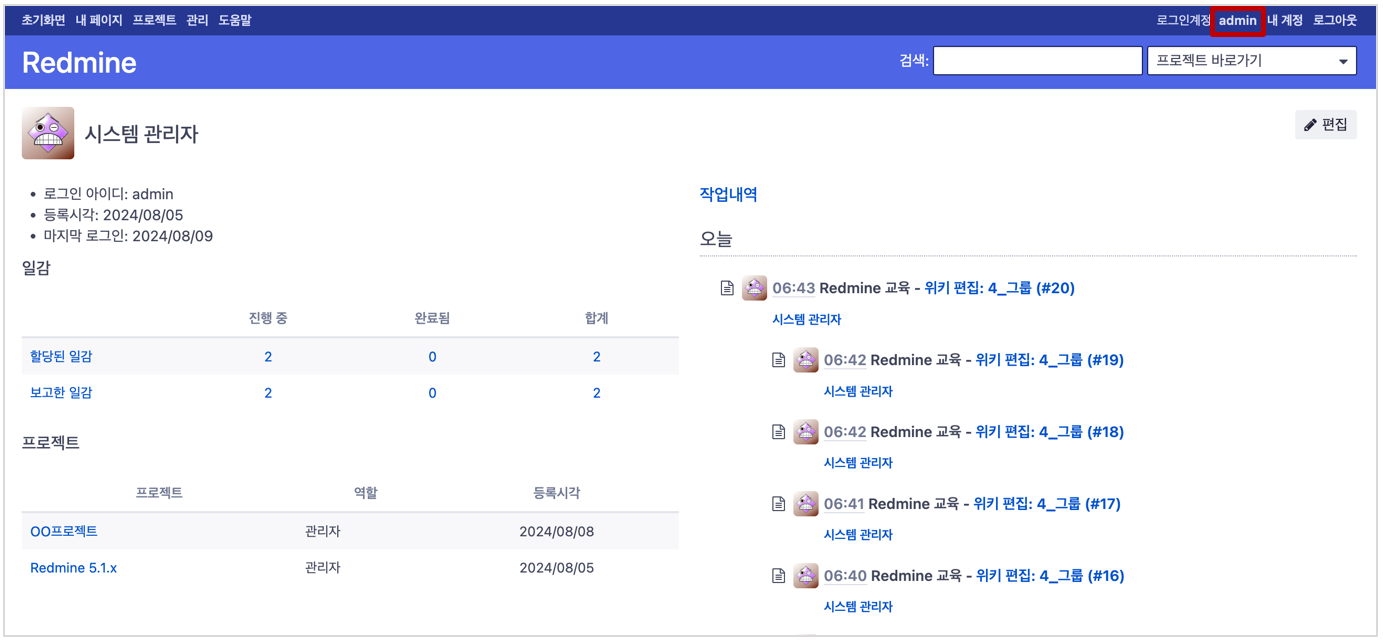Open 할당된 일감 issues link

(x=61, y=357)
